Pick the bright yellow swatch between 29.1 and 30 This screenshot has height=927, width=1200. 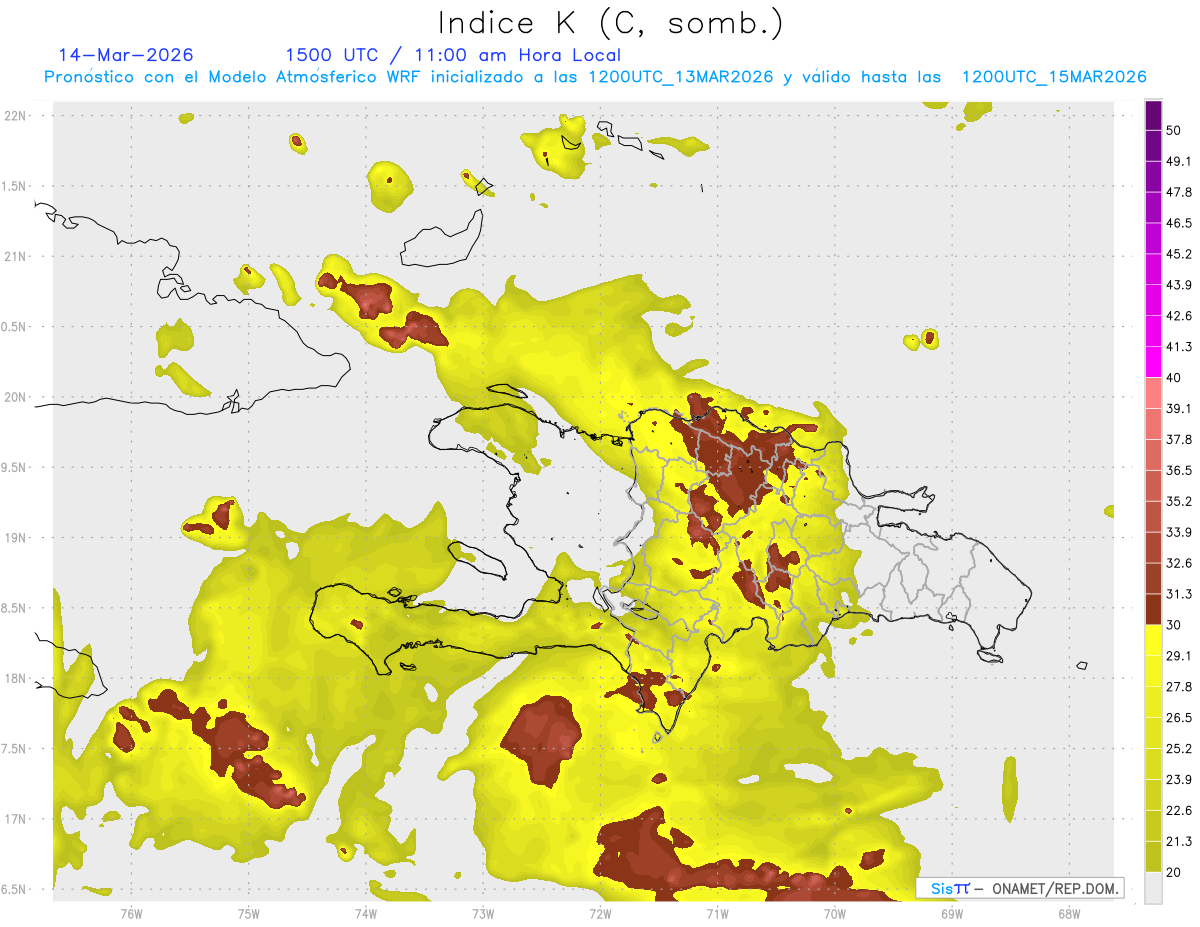[1153, 640]
